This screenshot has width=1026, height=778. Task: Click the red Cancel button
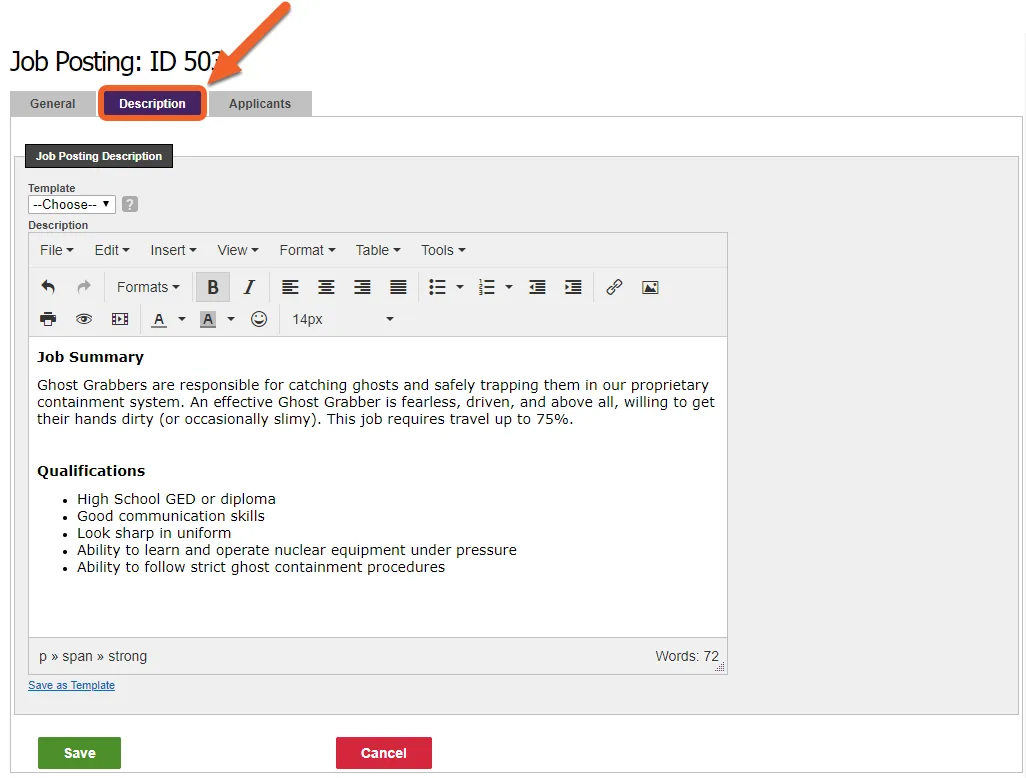pyautogui.click(x=383, y=752)
